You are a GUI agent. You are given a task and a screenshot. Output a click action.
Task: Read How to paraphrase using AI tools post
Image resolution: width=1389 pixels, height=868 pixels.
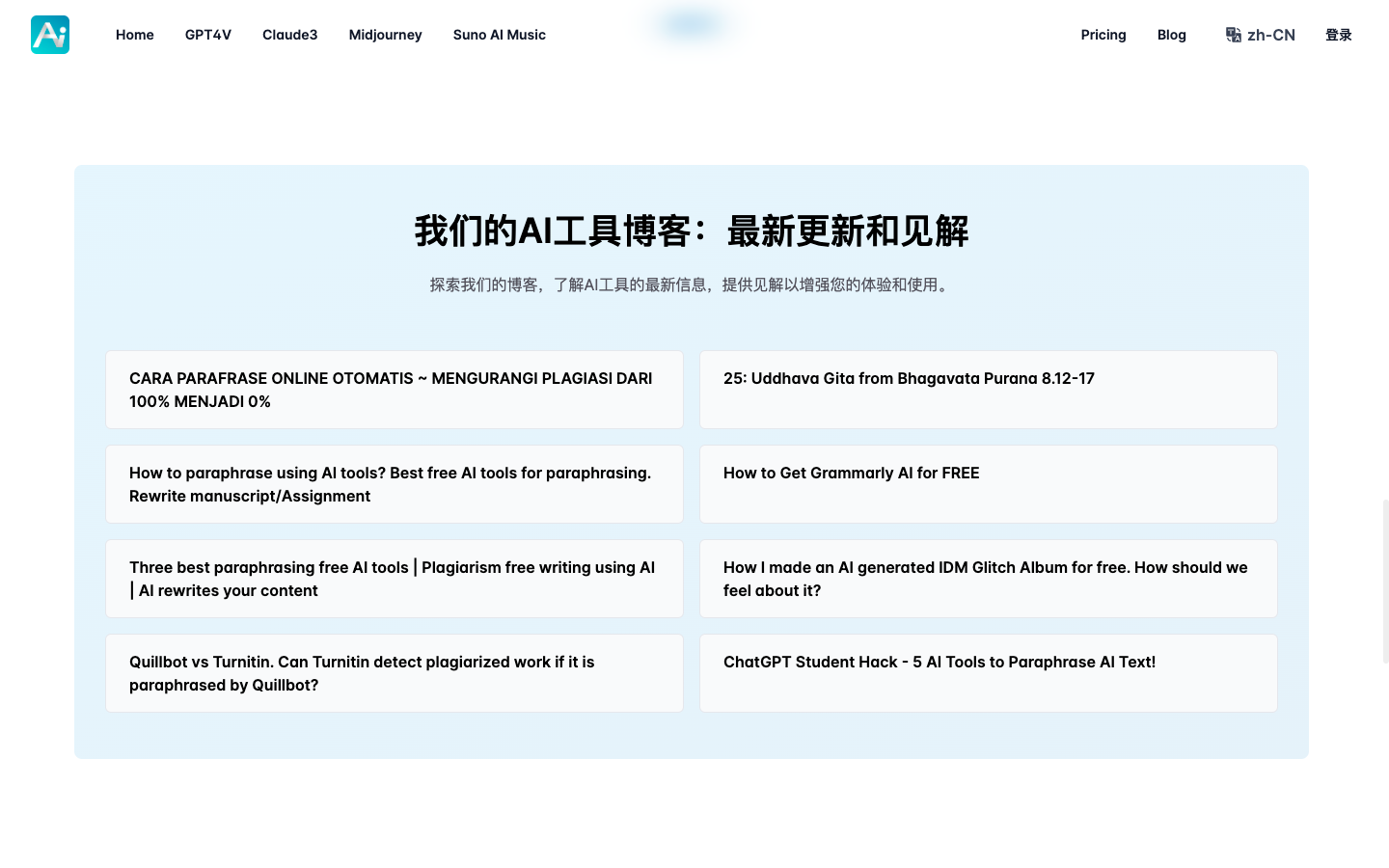pos(395,484)
